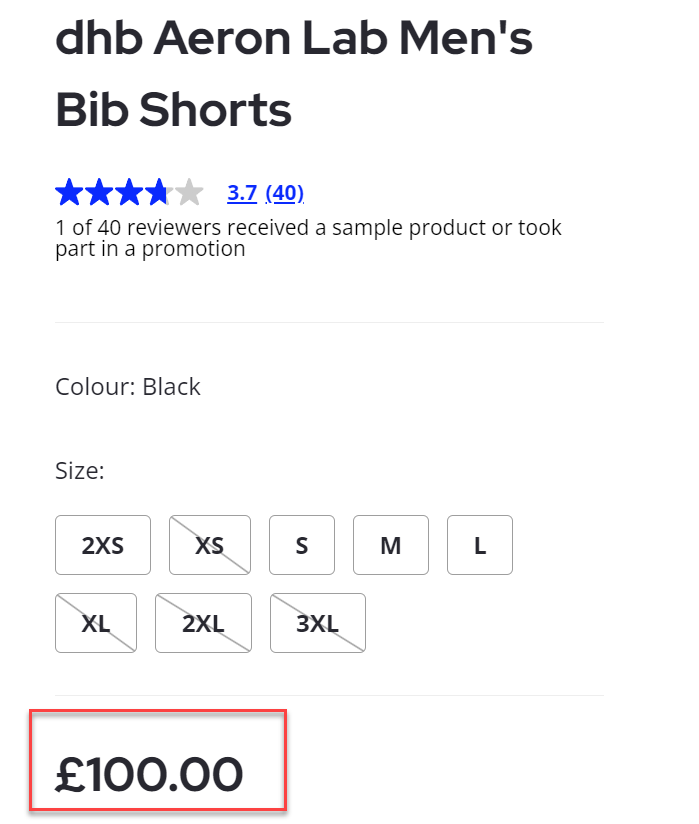Select the crossed-out XS size
The width and height of the screenshot is (699, 824).
210,545
